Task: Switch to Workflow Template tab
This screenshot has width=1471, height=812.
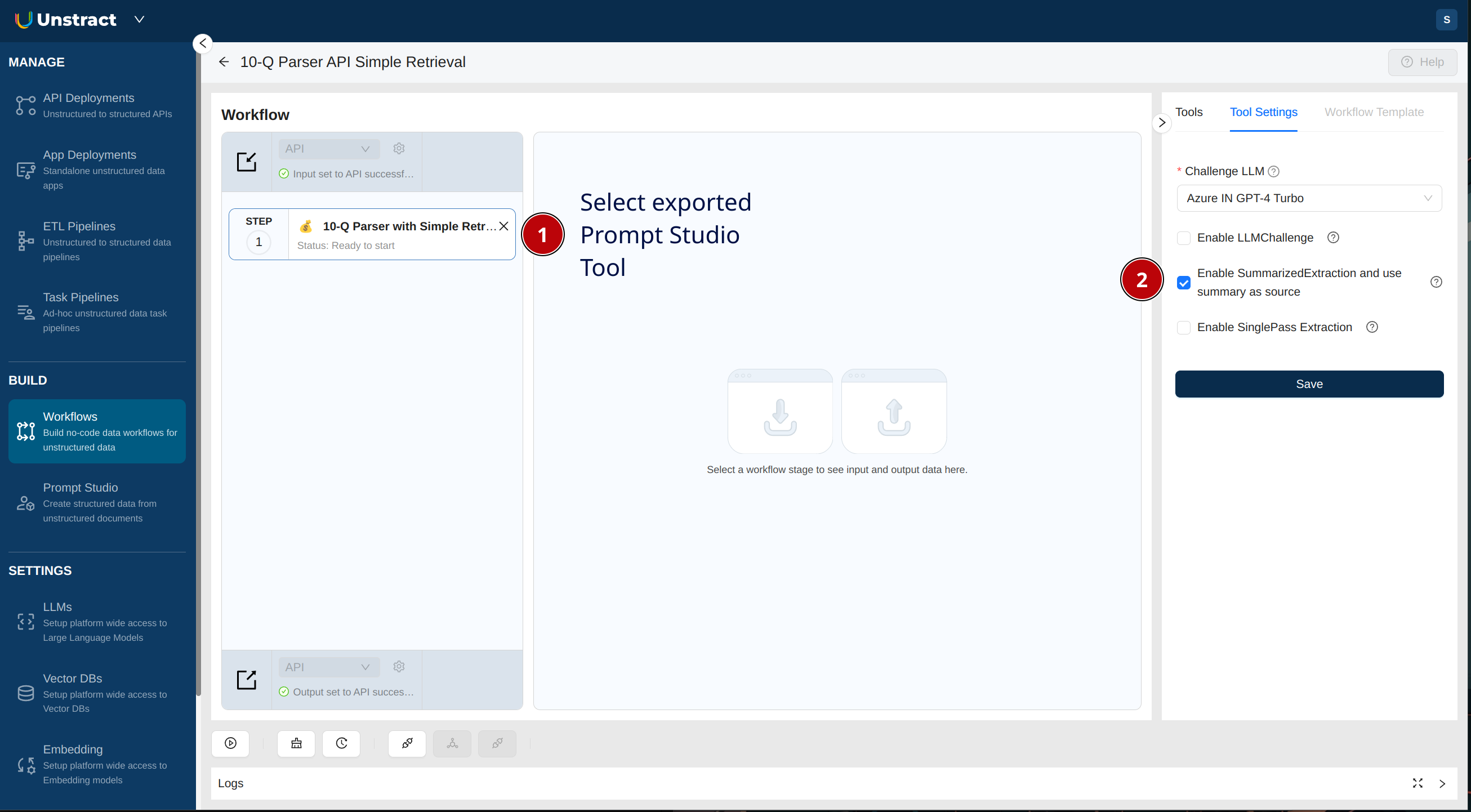Action: [1374, 111]
